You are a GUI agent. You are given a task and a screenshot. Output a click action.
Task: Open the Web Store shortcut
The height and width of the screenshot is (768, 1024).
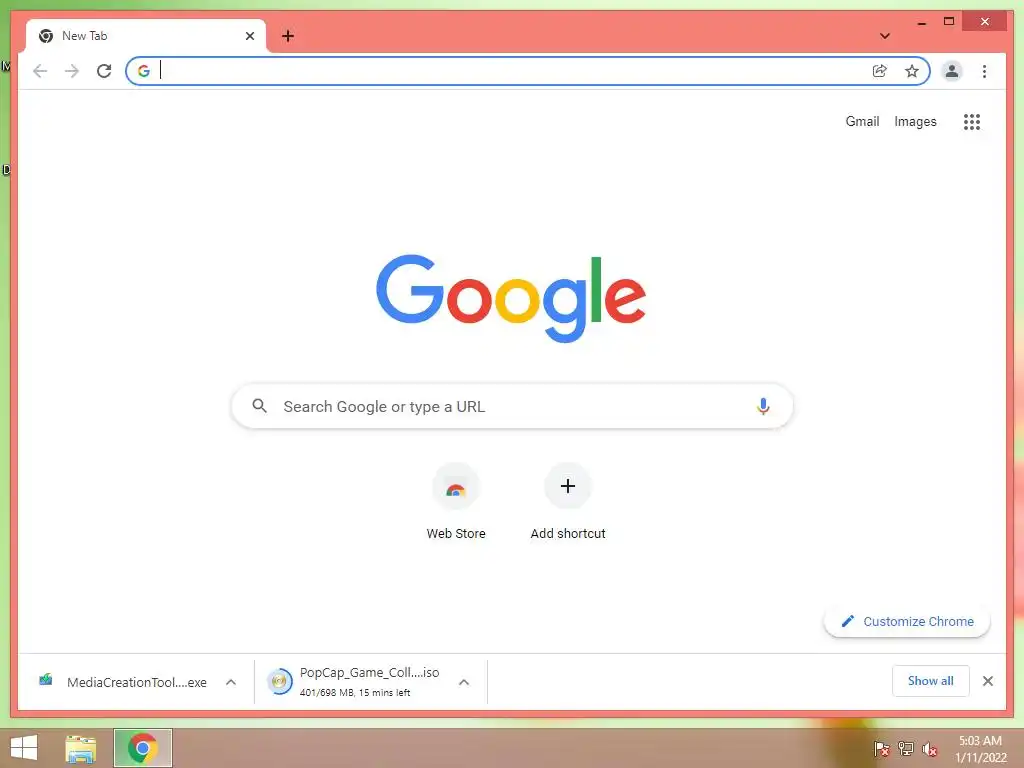(456, 487)
